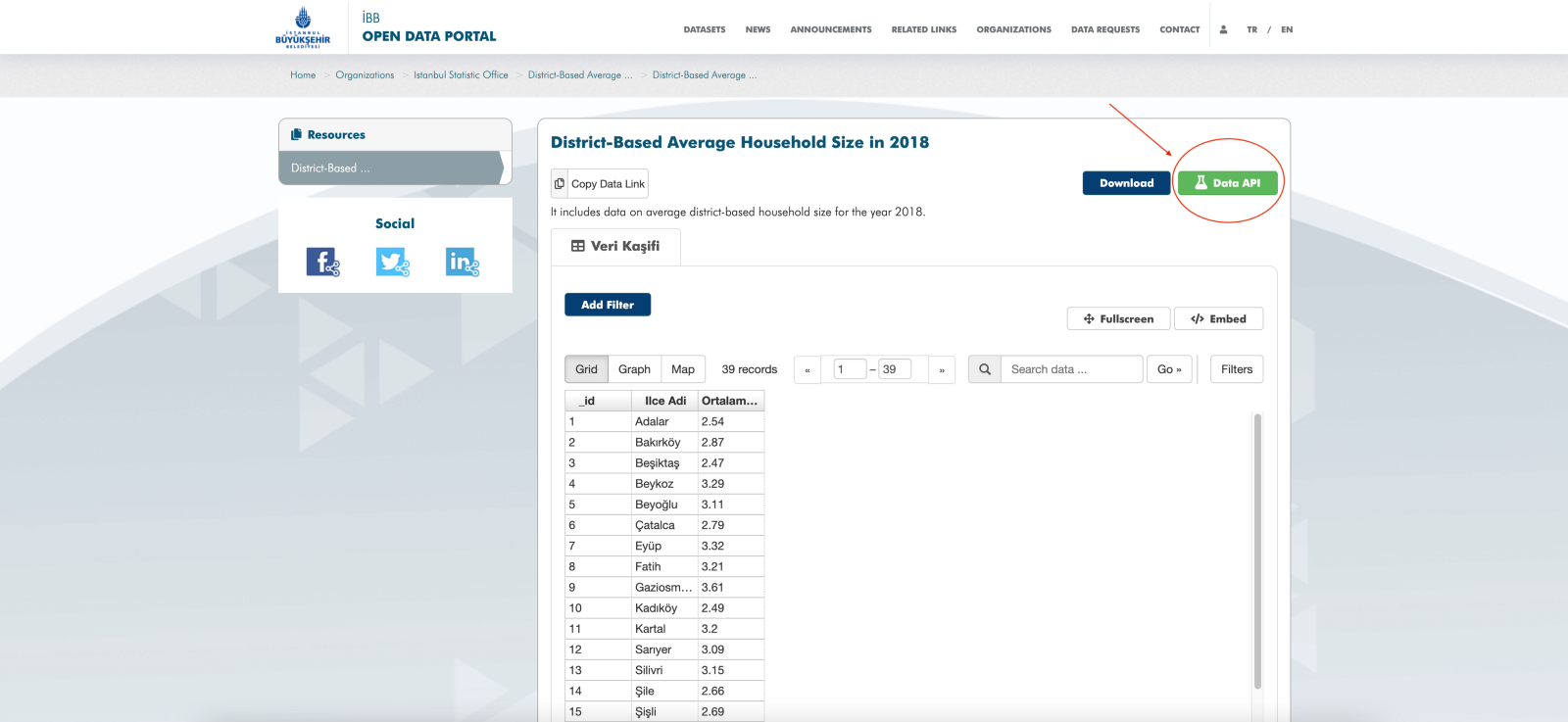Screen dimensions: 1568x722
Task: Switch to Graph view
Action: 634,369
